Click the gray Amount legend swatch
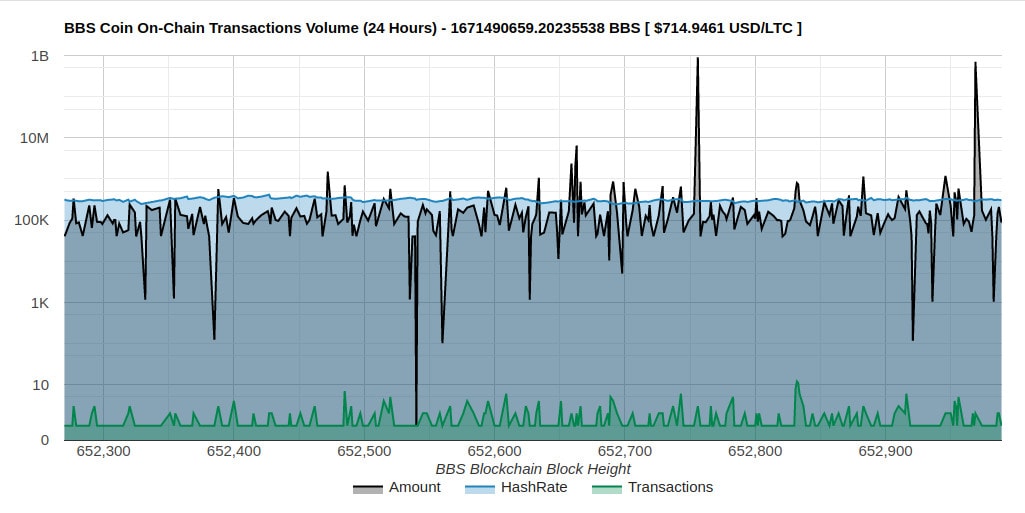The image size is (1025, 513). coord(368,488)
